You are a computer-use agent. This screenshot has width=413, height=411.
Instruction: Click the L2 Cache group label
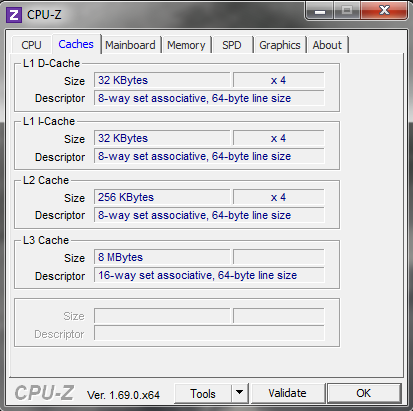[x=46, y=180]
